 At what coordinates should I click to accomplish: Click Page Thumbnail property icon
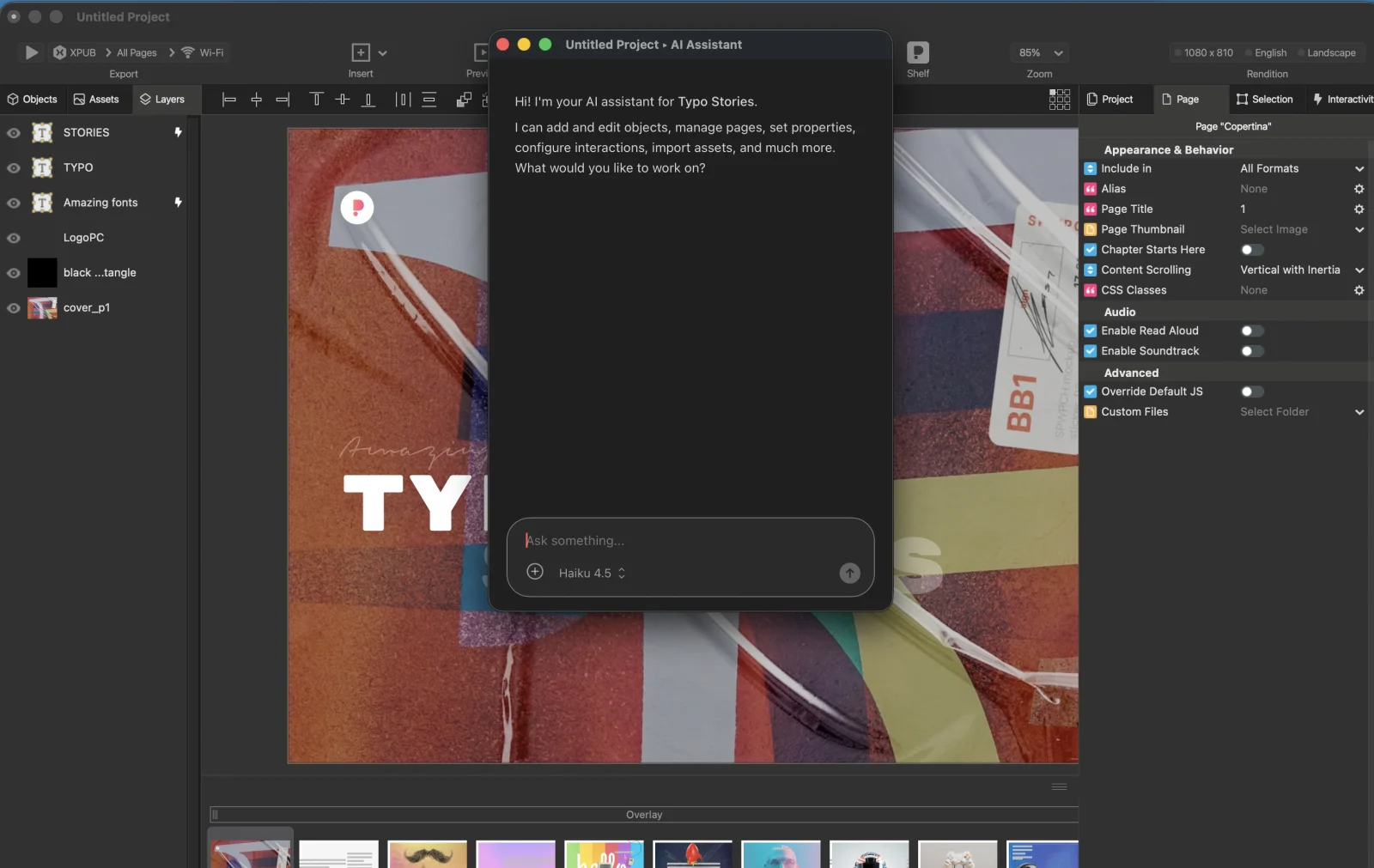[x=1091, y=230]
